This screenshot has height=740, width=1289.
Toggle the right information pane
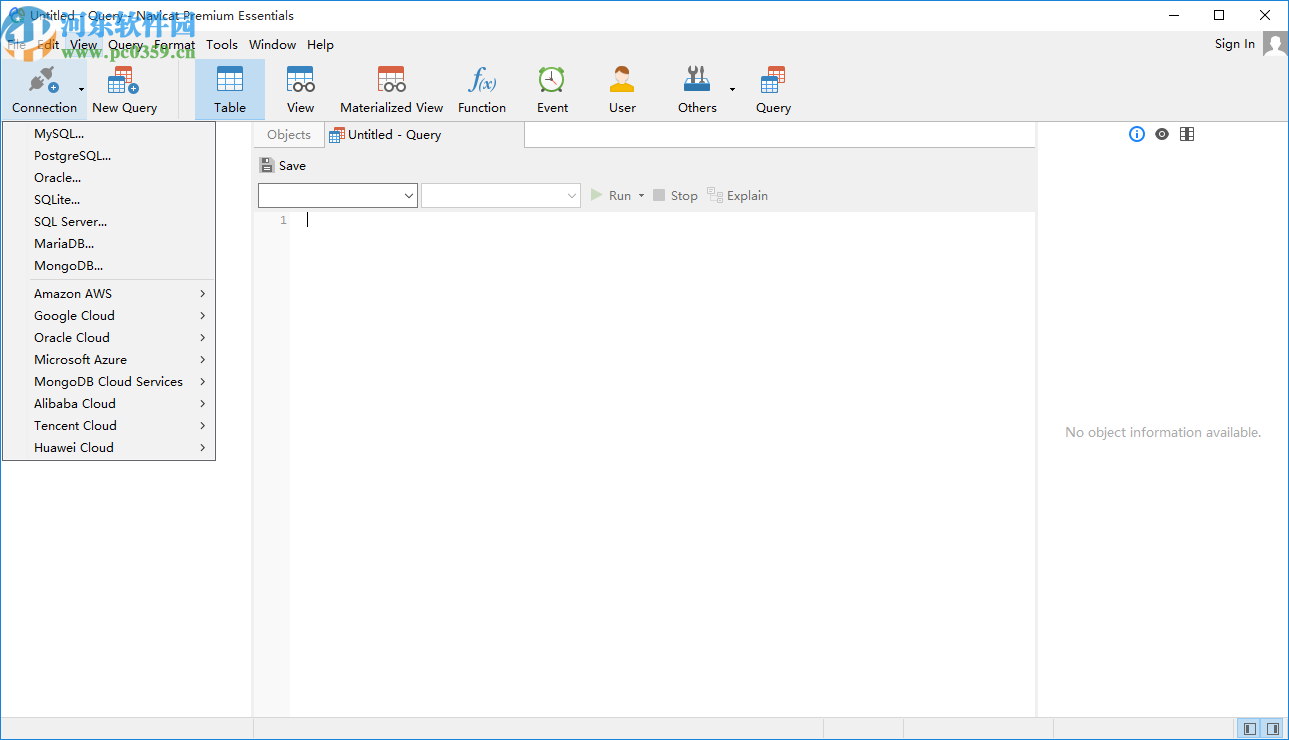click(1273, 729)
